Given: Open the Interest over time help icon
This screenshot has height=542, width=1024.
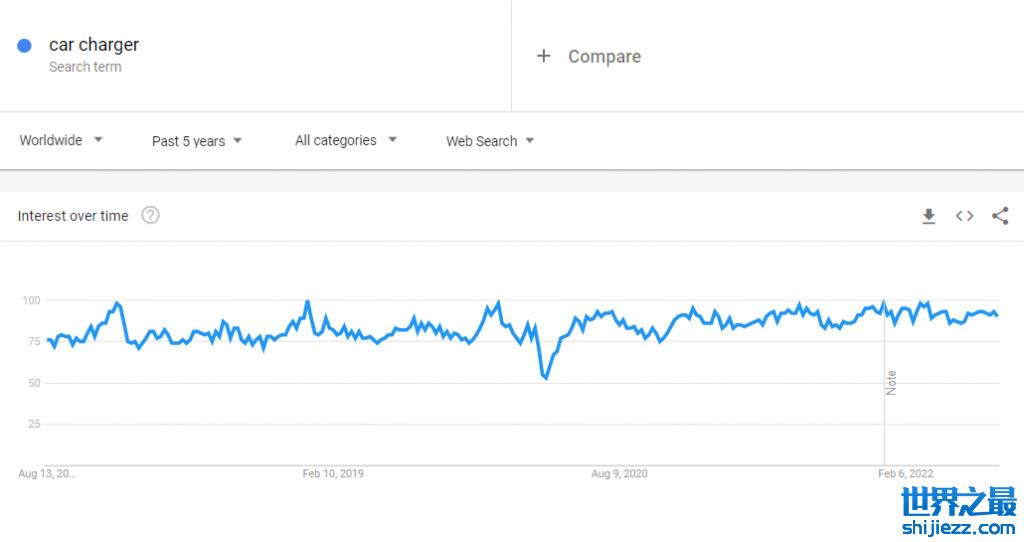Looking at the screenshot, I should pos(150,215).
